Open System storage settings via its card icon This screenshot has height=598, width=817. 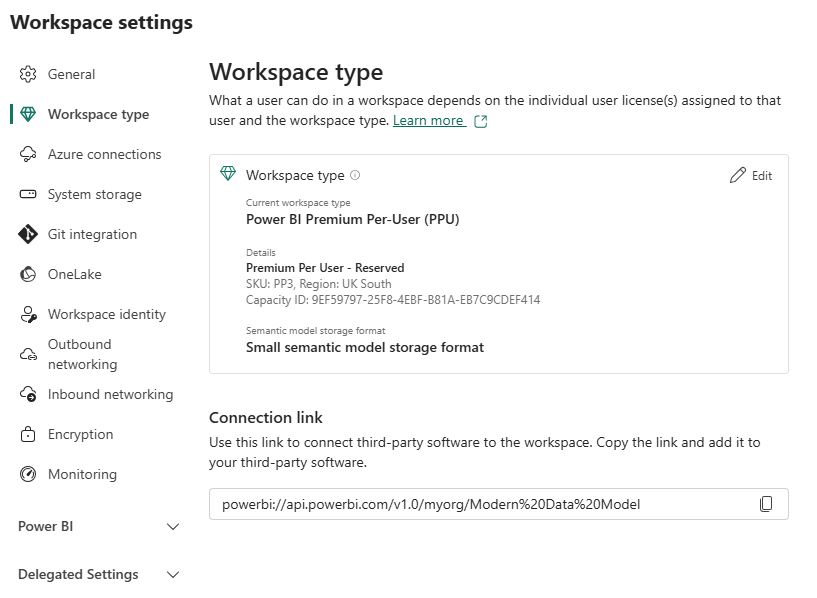click(x=29, y=194)
